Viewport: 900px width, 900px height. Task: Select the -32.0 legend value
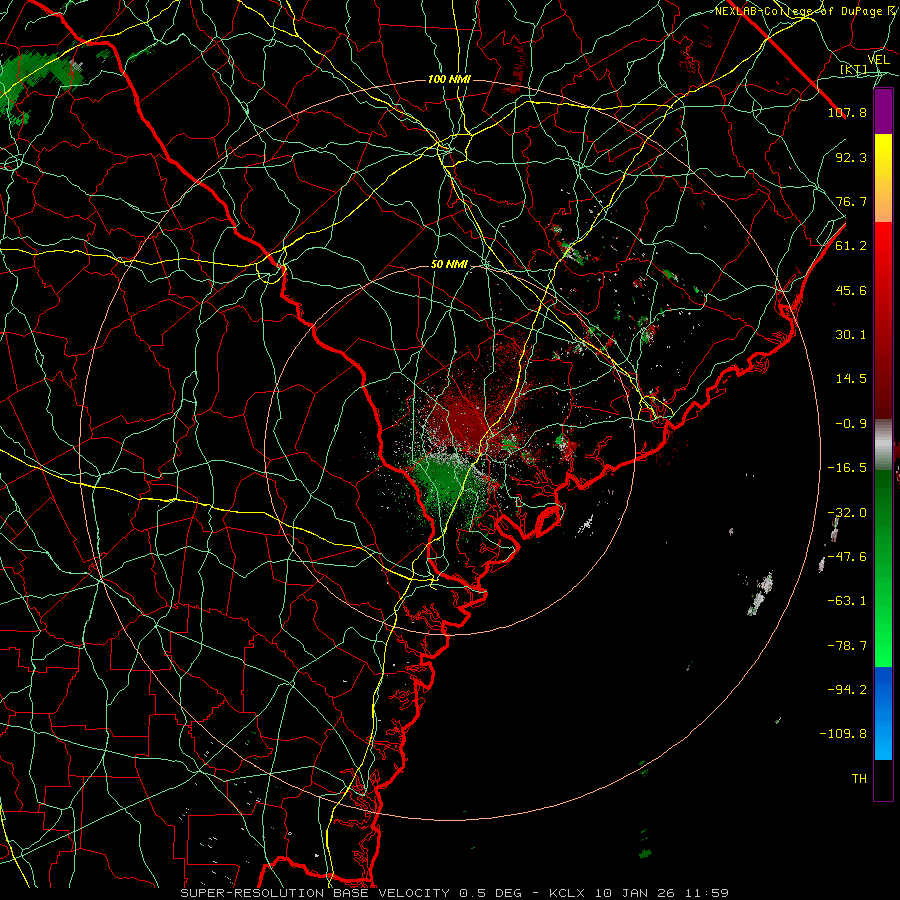click(x=847, y=513)
